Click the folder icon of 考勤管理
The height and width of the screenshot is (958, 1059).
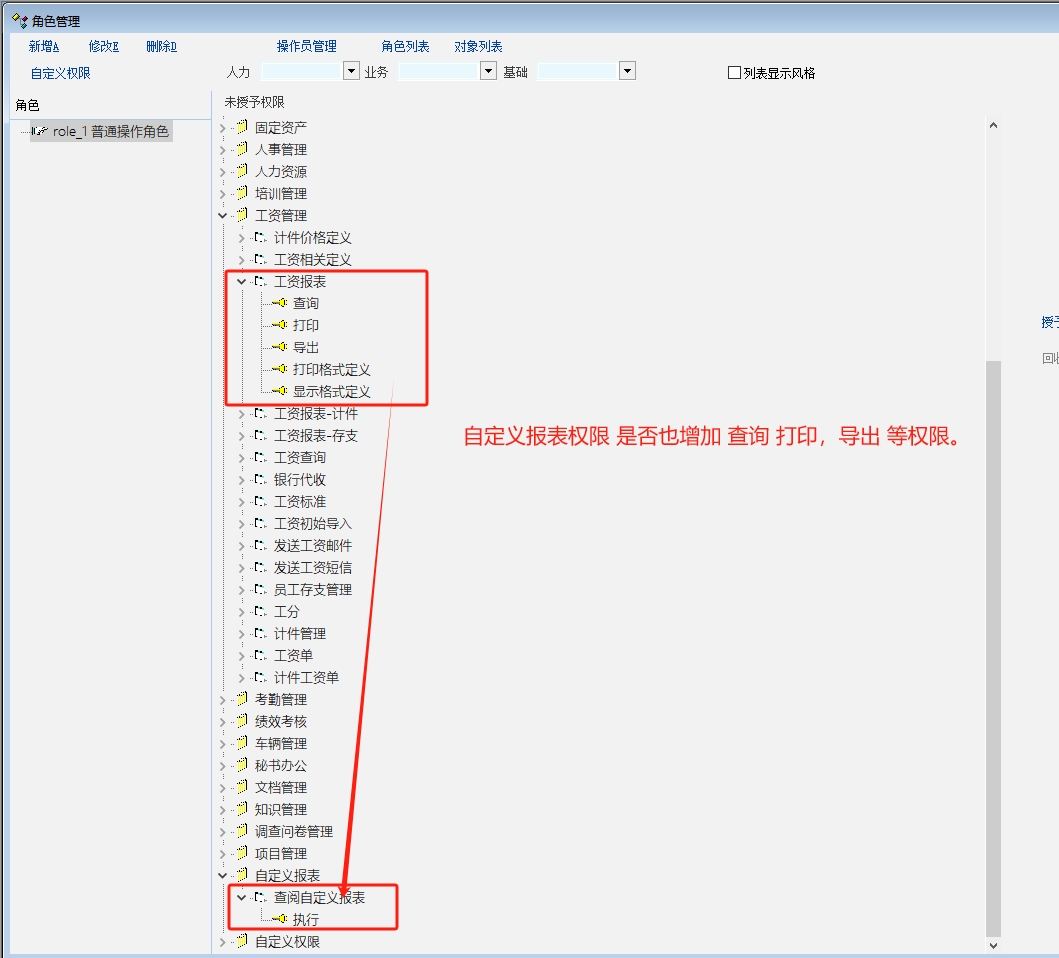tap(241, 699)
